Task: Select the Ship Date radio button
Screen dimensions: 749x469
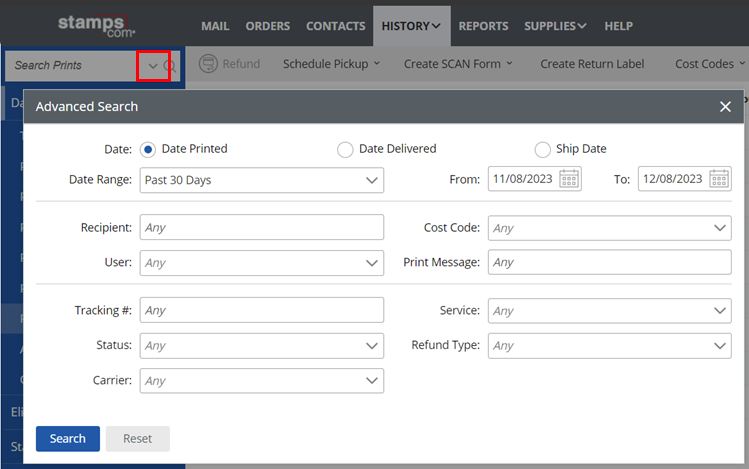Action: click(542, 149)
